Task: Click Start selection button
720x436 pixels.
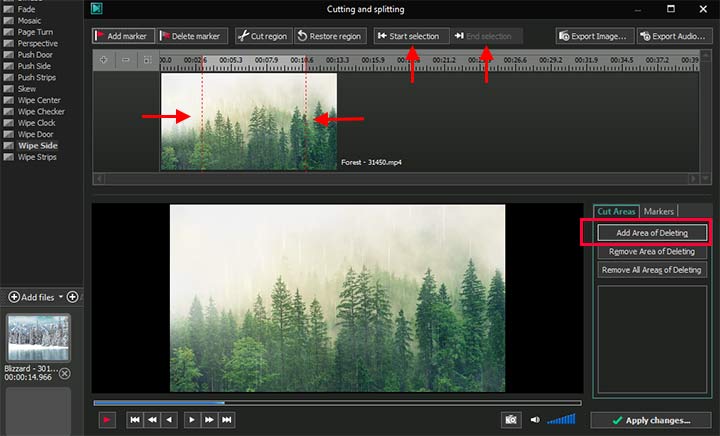Action: pos(411,36)
